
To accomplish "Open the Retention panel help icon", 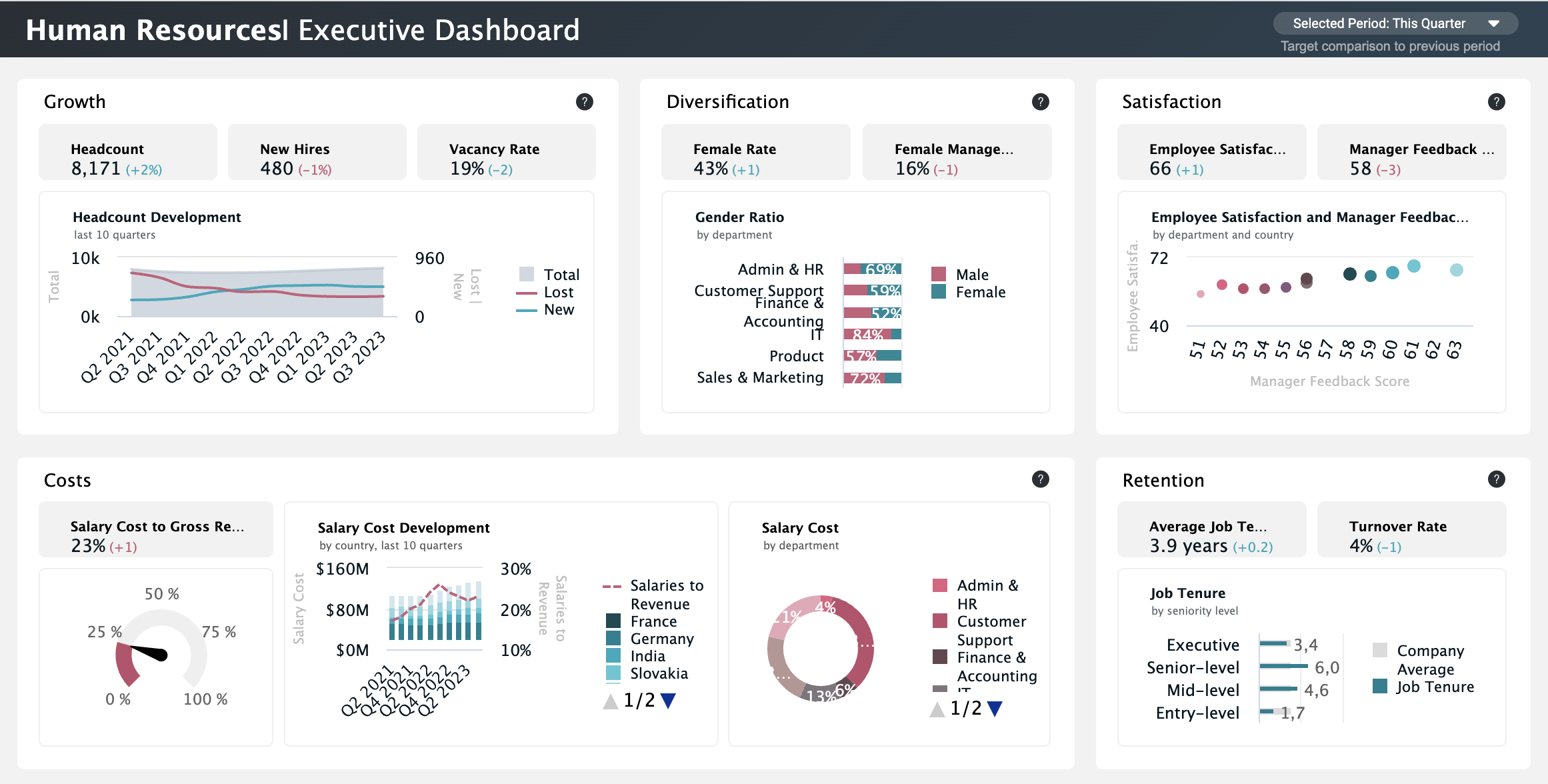I will coord(1496,479).
